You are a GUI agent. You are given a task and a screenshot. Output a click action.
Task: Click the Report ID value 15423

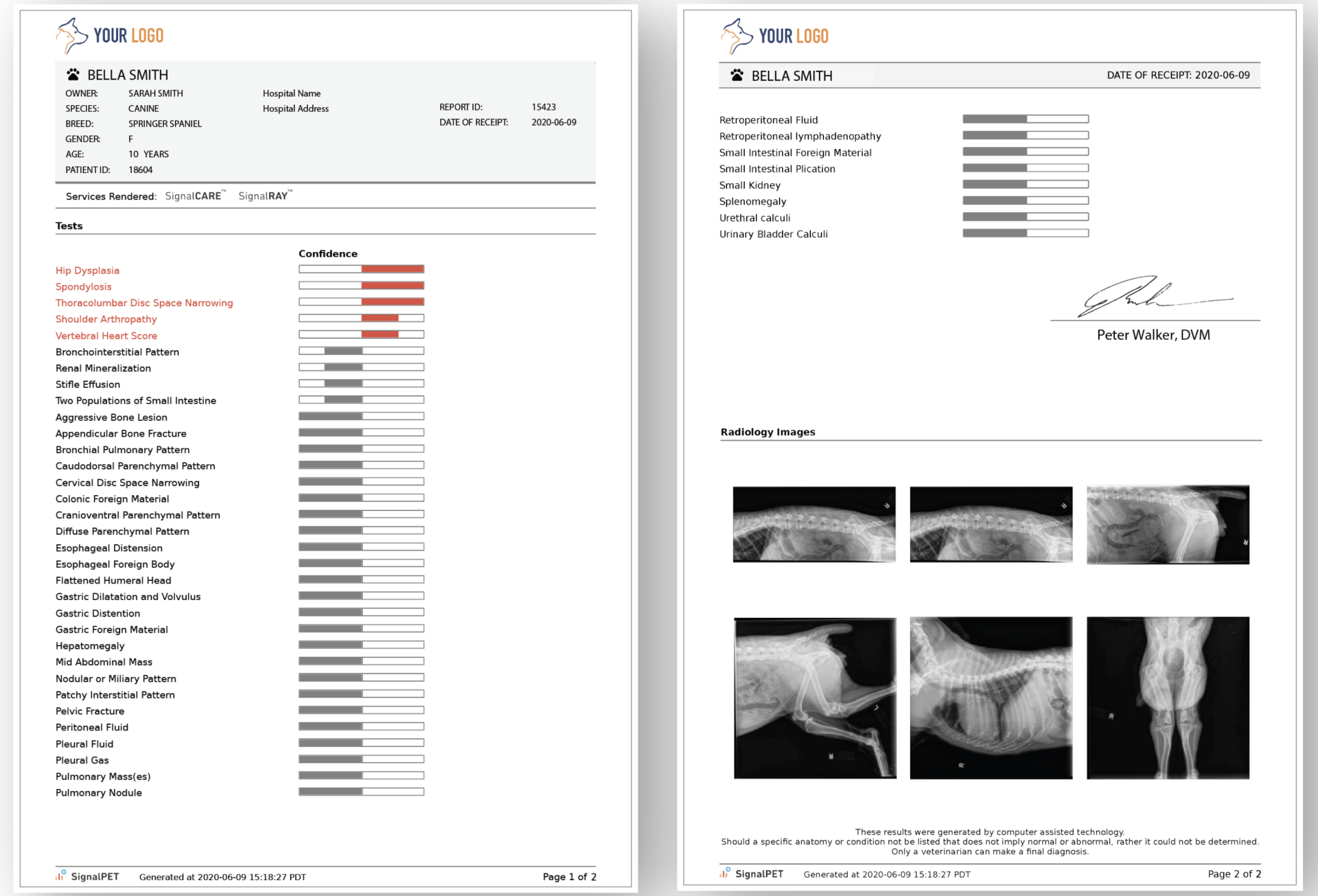coord(544,107)
